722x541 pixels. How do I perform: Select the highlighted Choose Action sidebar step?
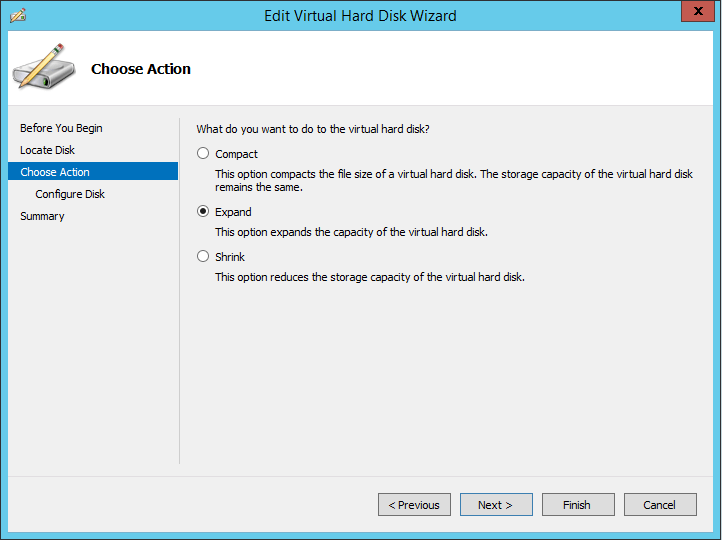93,171
